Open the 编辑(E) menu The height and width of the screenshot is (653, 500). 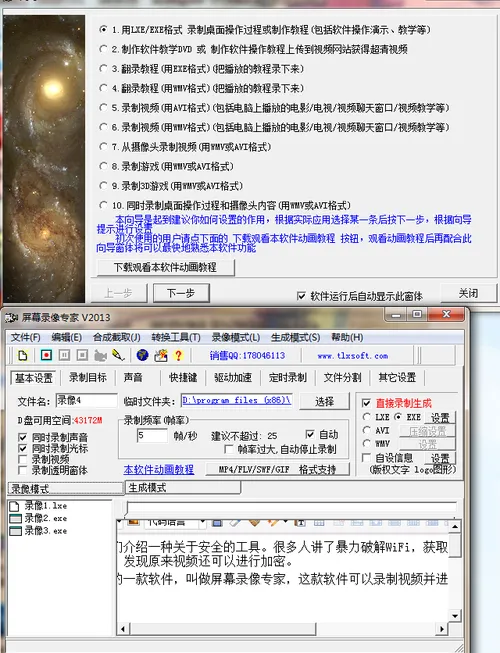tap(67, 337)
